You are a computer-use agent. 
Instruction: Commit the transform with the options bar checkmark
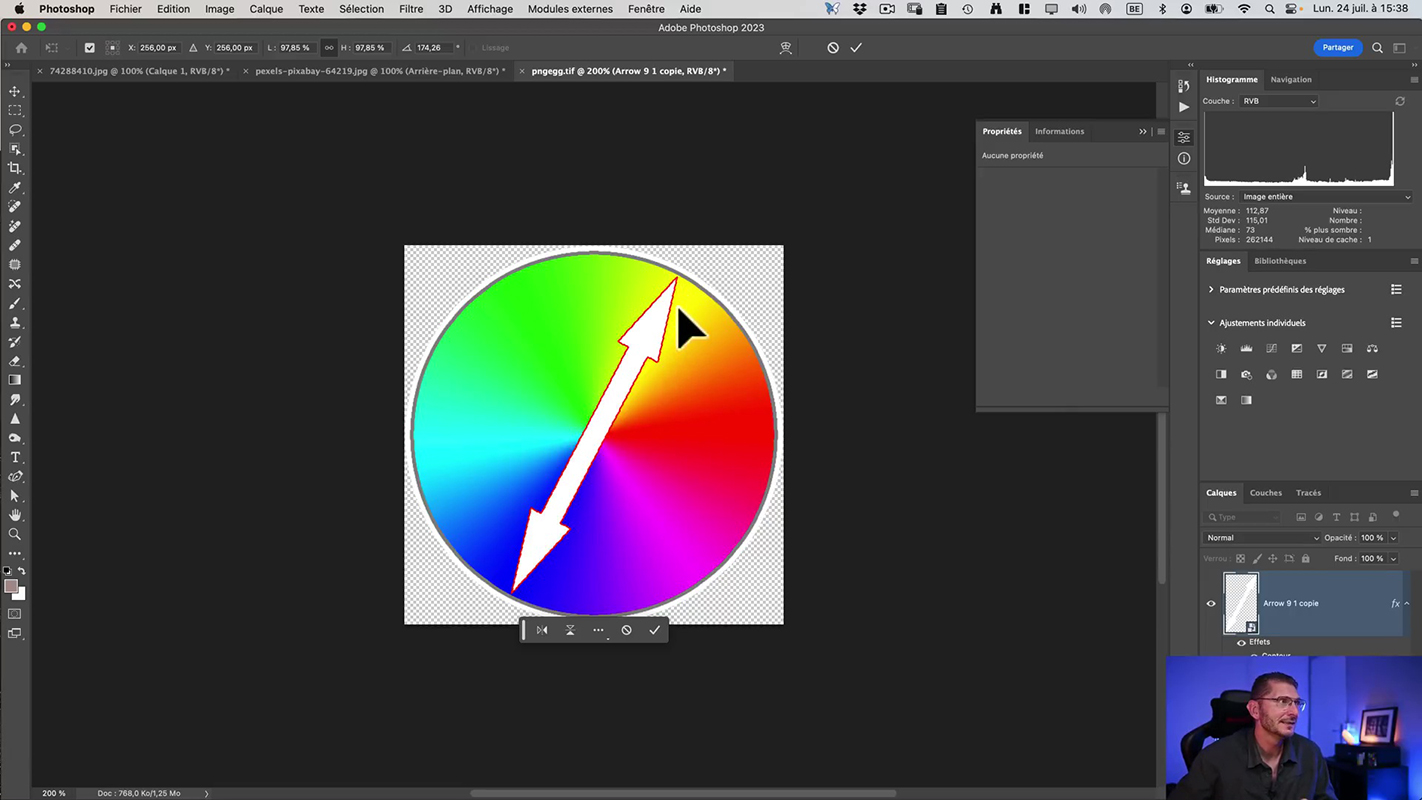(856, 48)
